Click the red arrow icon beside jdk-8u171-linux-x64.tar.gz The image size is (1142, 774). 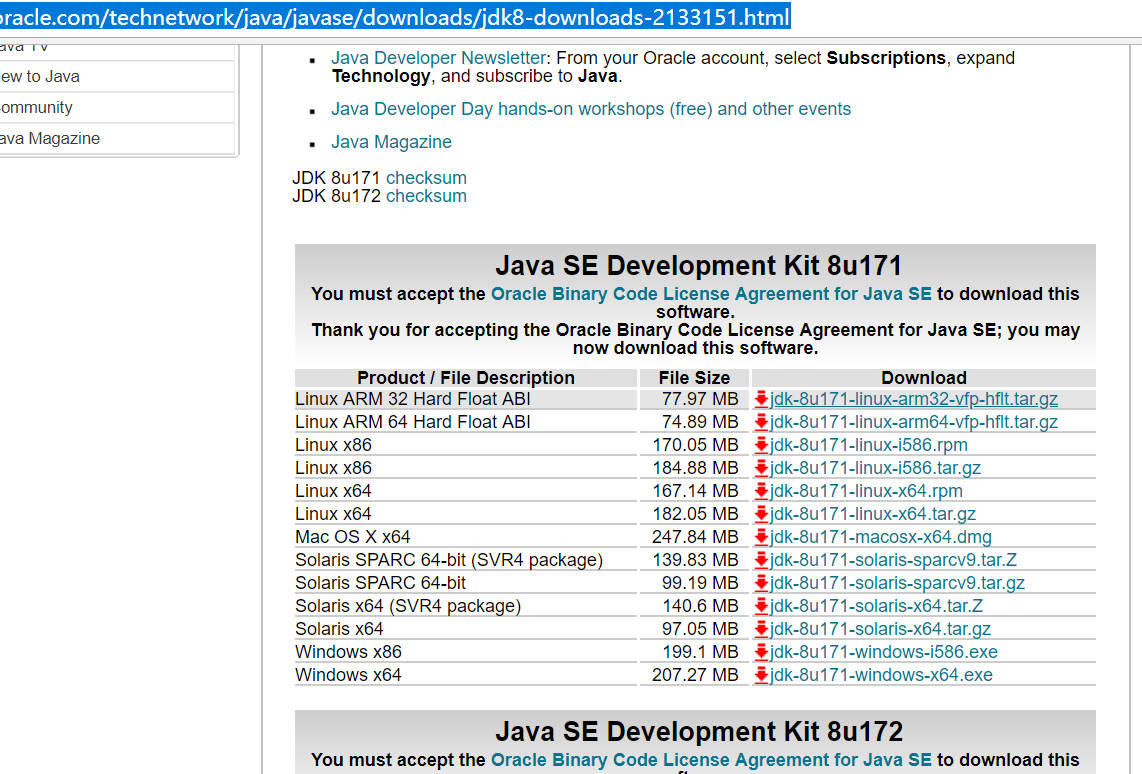(x=761, y=514)
